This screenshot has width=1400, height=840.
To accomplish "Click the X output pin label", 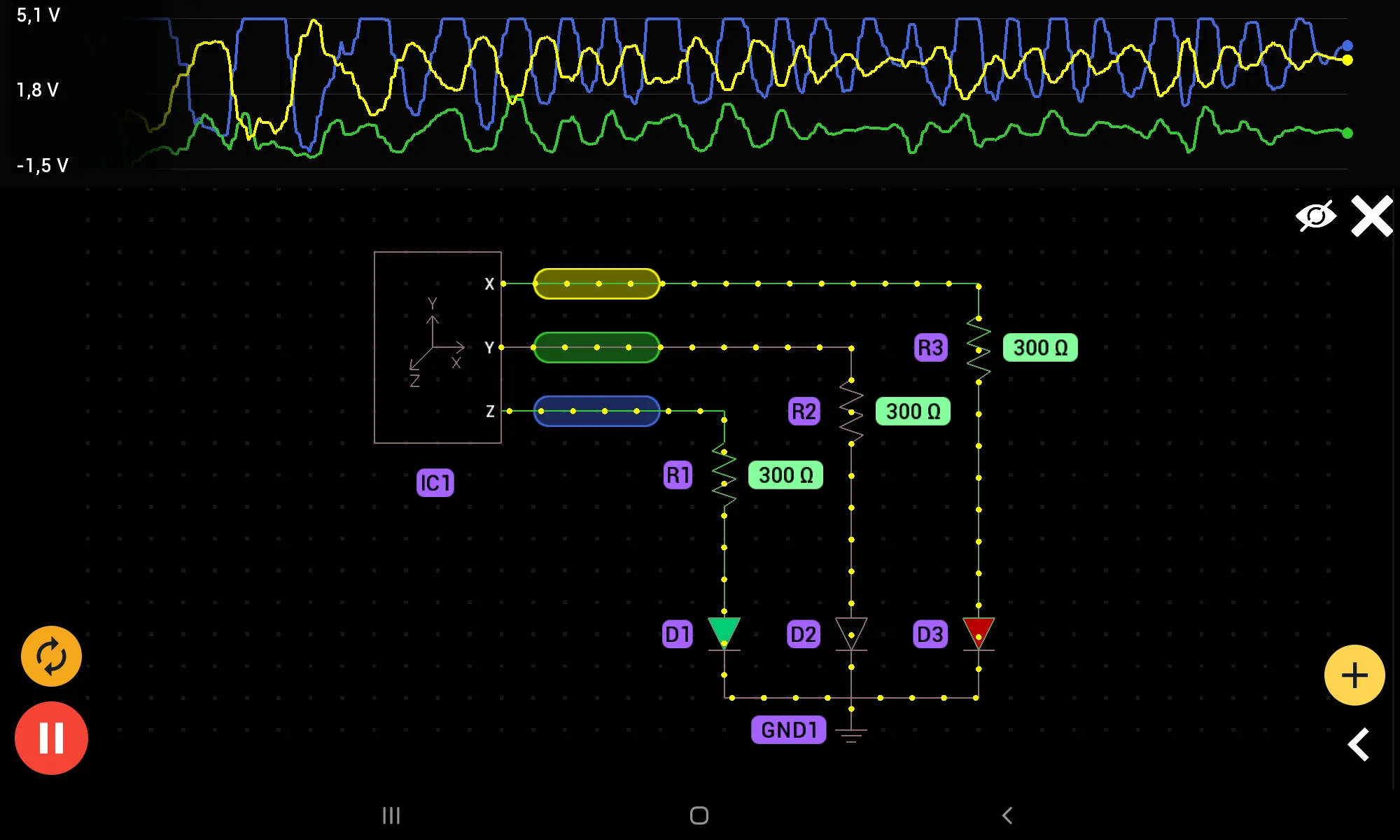I will coord(489,284).
